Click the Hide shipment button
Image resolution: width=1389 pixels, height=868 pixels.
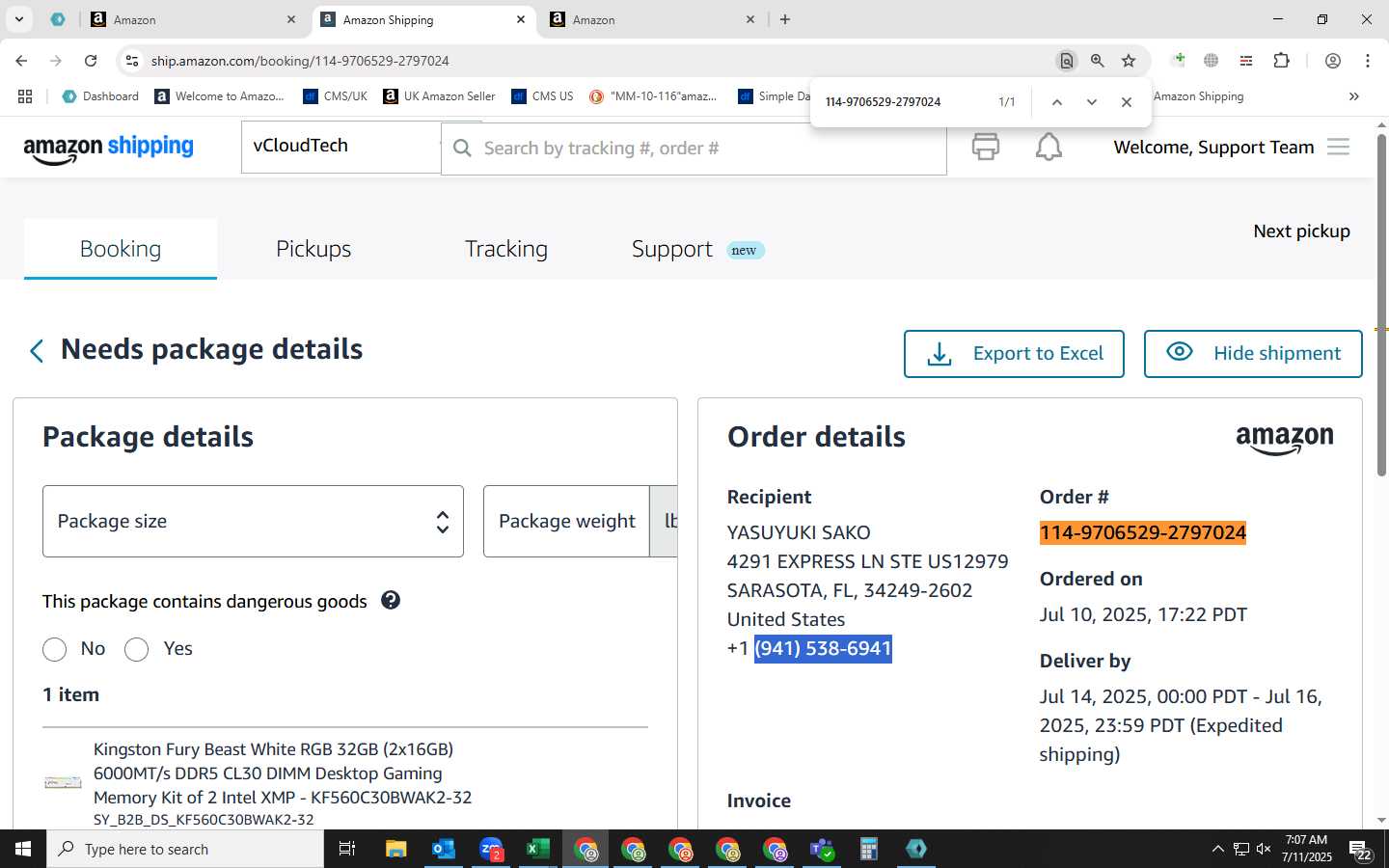(x=1253, y=354)
